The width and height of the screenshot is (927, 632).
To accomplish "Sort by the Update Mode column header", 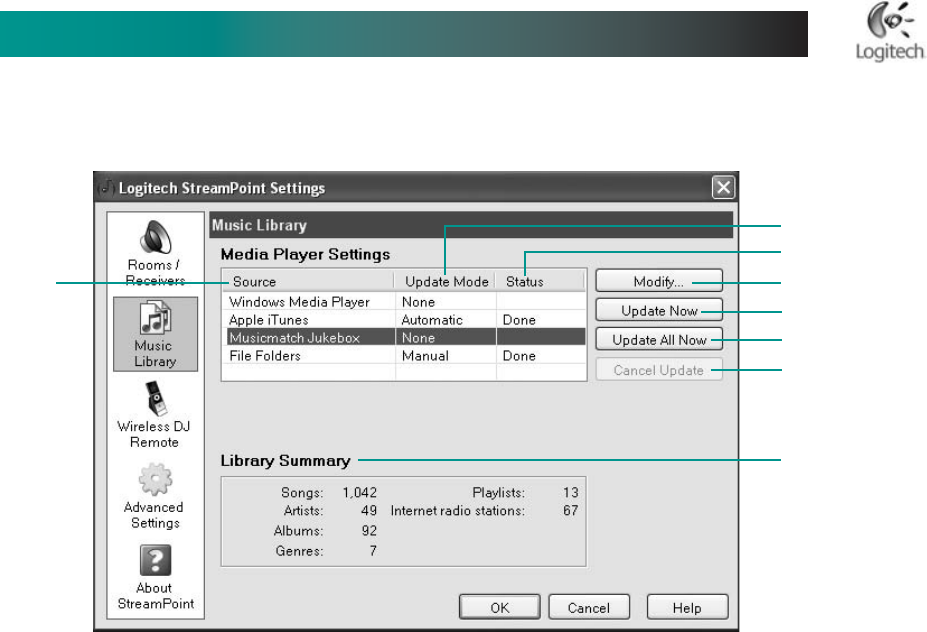I will 445,281.
